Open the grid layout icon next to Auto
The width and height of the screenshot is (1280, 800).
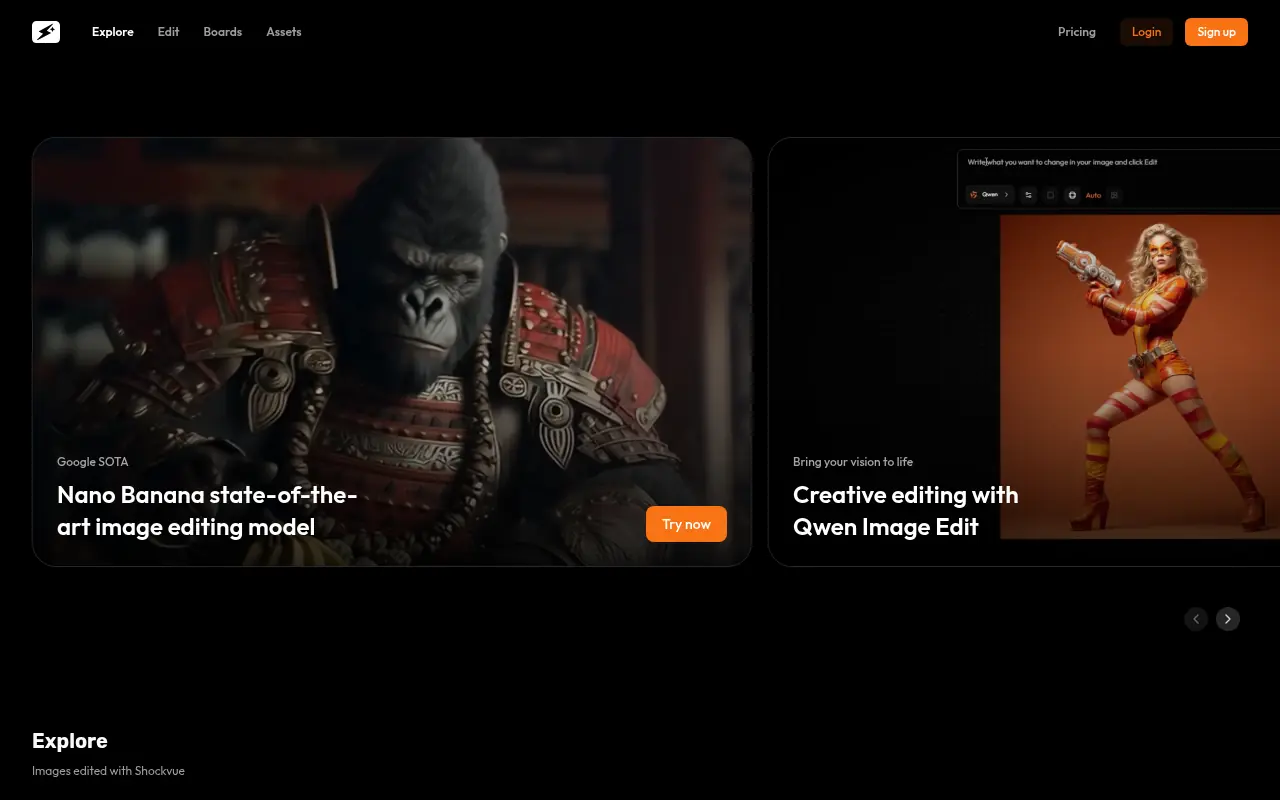1114,195
